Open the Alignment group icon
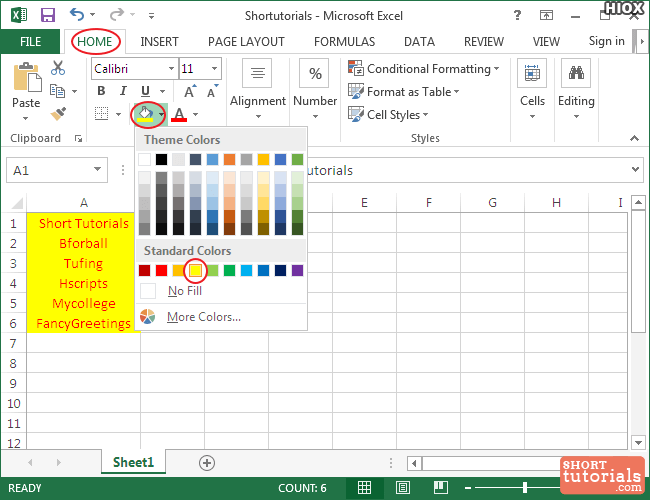 coord(257,73)
